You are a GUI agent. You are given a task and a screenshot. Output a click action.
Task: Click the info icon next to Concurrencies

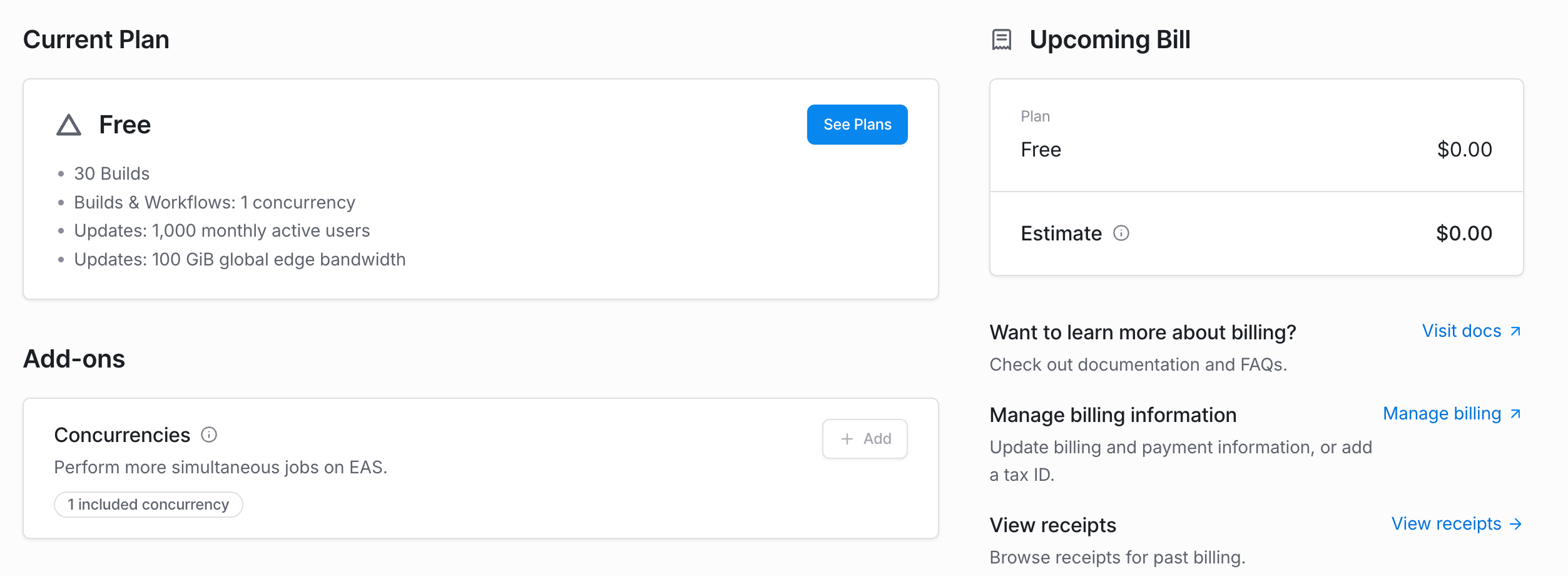[208, 435]
